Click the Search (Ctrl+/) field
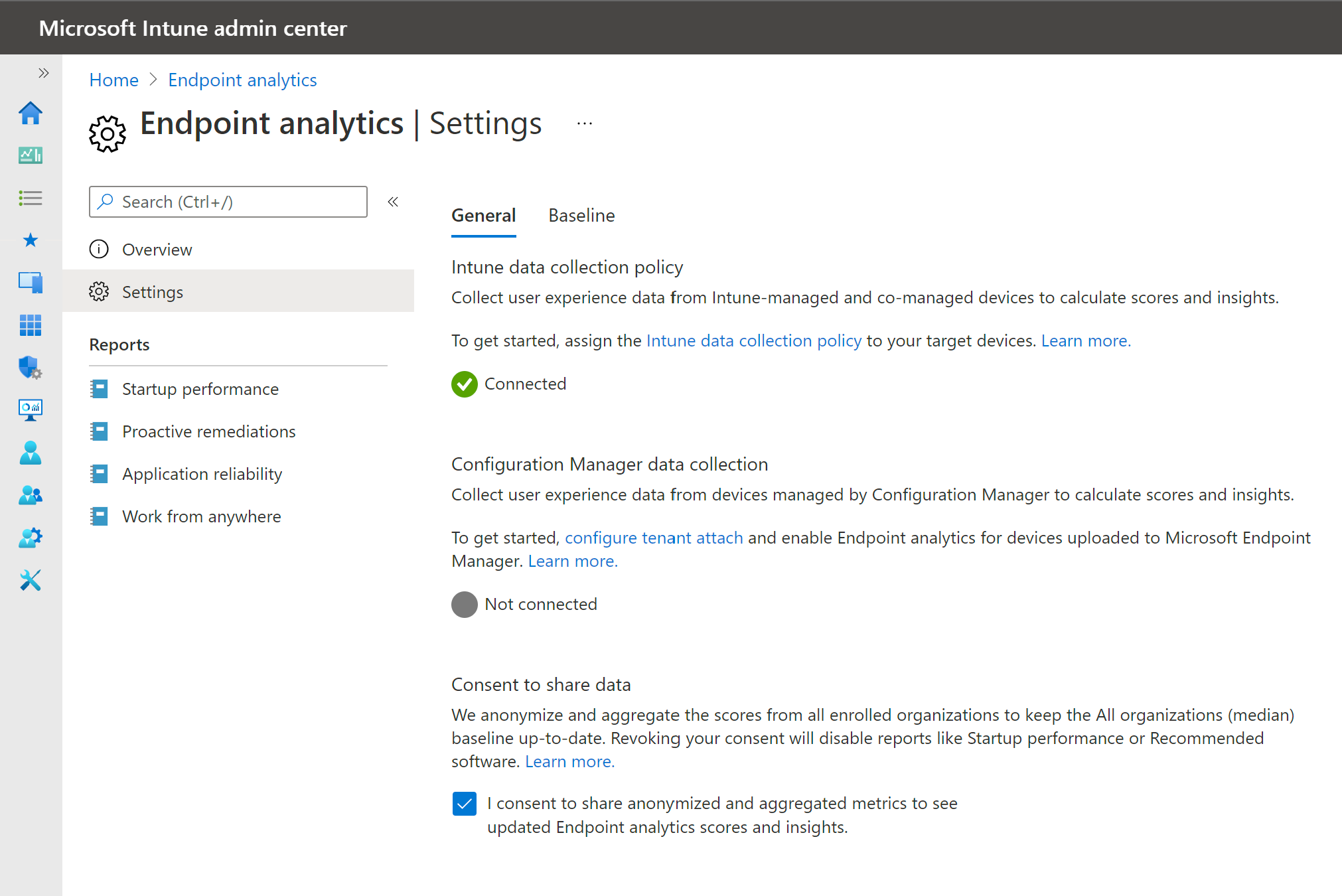Image resolution: width=1342 pixels, height=896 pixels. (228, 202)
